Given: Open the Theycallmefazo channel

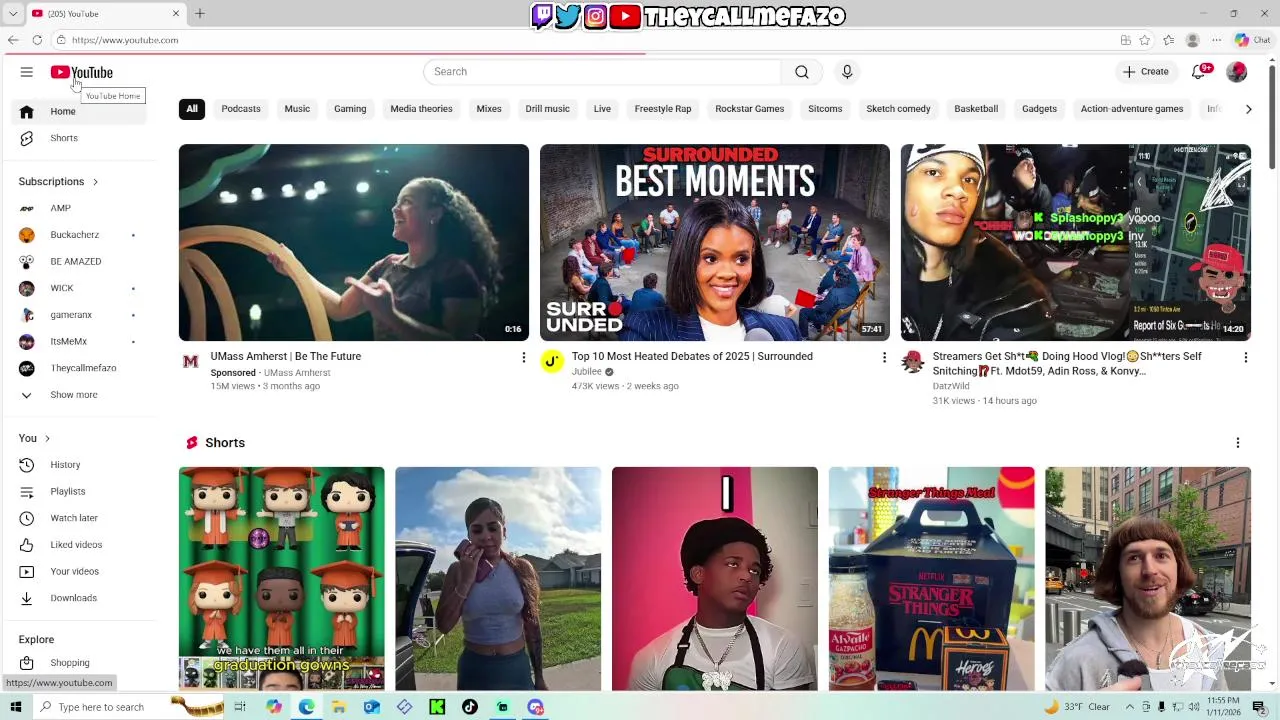Looking at the screenshot, I should 81,368.
